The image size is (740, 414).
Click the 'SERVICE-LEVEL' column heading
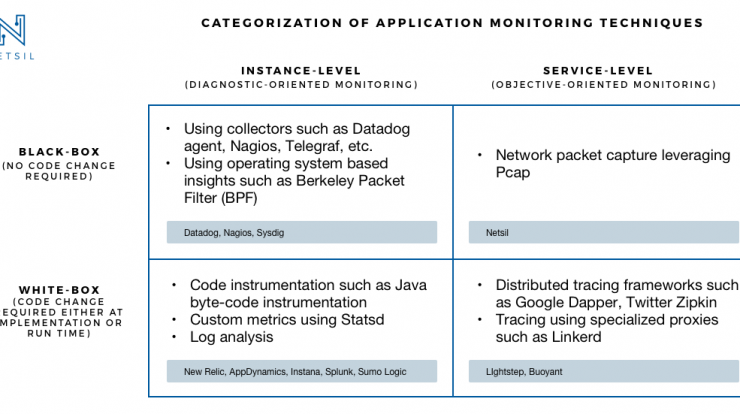coord(598,71)
